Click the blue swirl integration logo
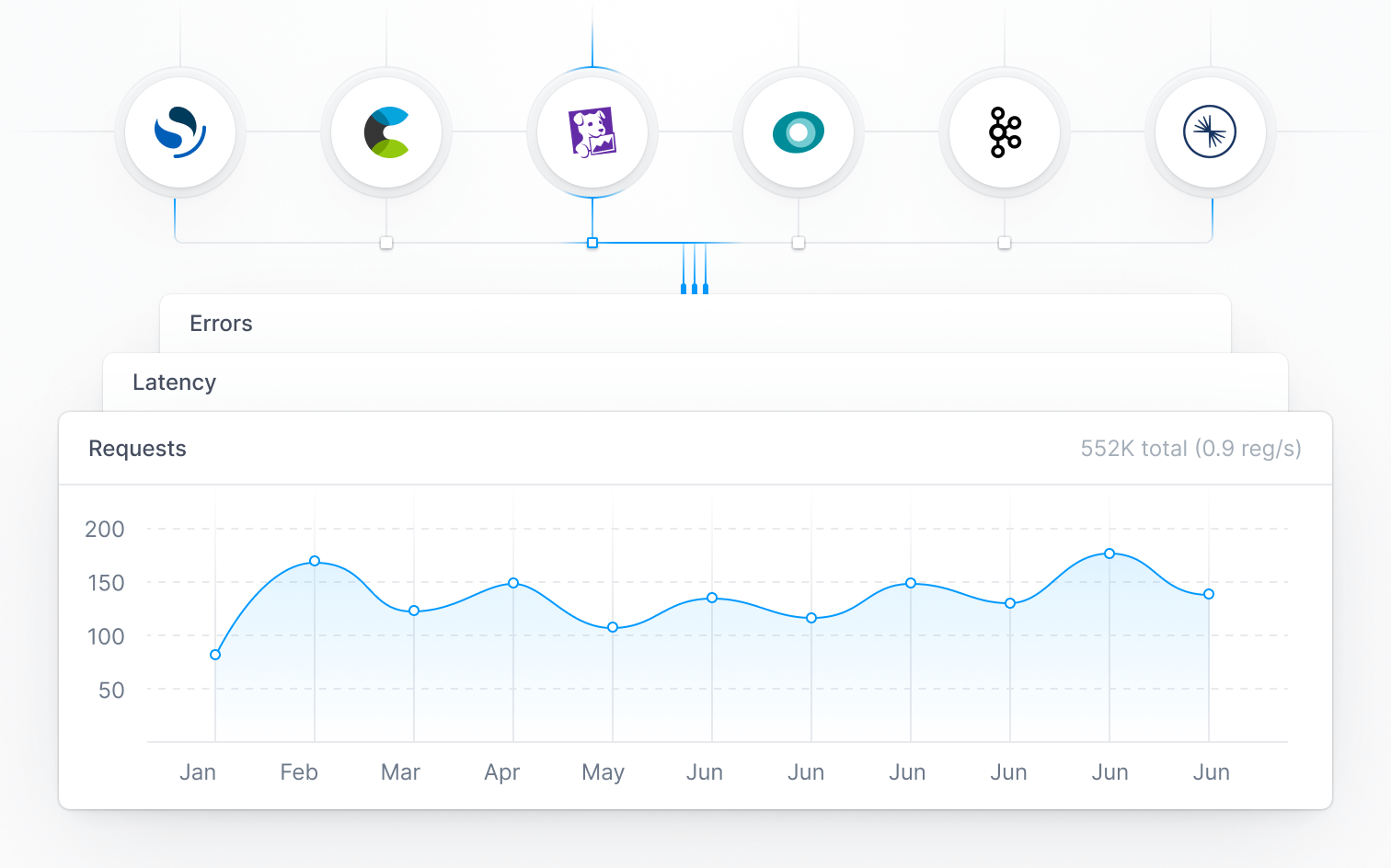 click(180, 131)
